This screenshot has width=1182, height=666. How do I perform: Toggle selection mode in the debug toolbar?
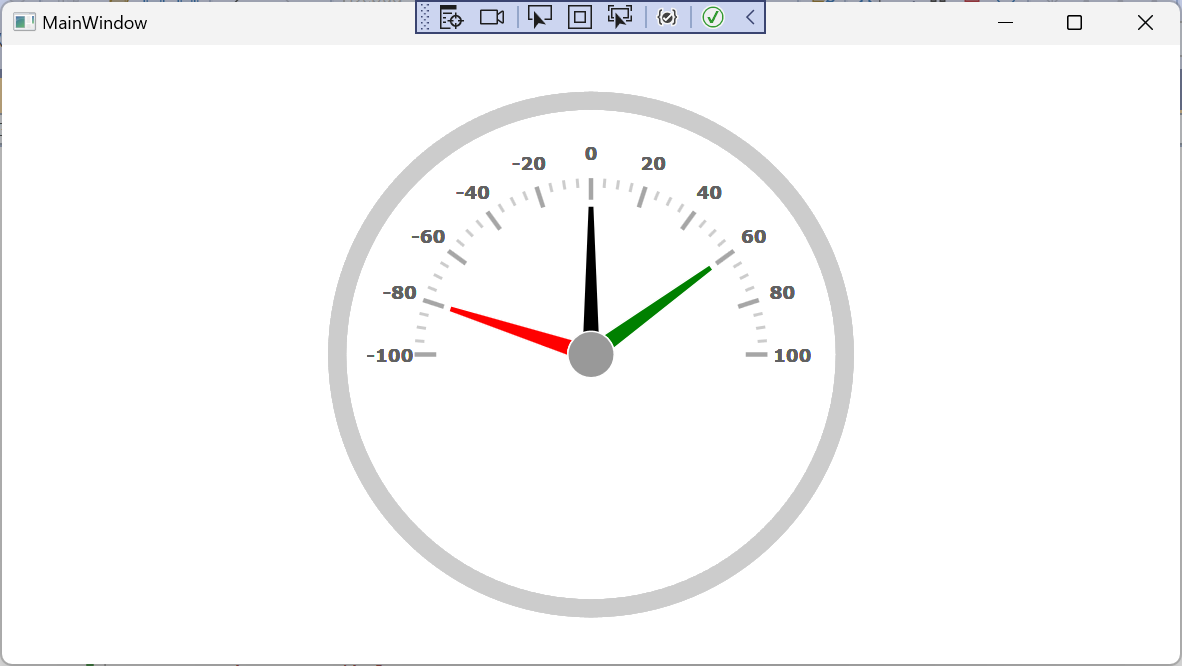point(540,17)
